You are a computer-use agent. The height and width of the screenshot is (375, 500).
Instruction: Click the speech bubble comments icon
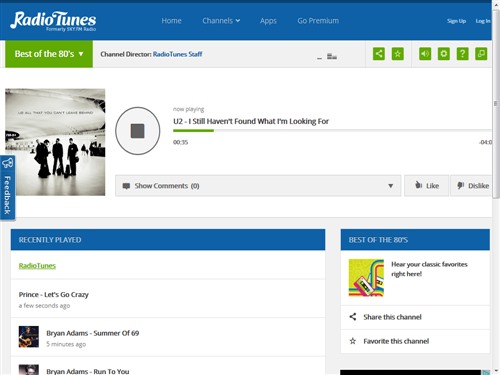click(126, 186)
